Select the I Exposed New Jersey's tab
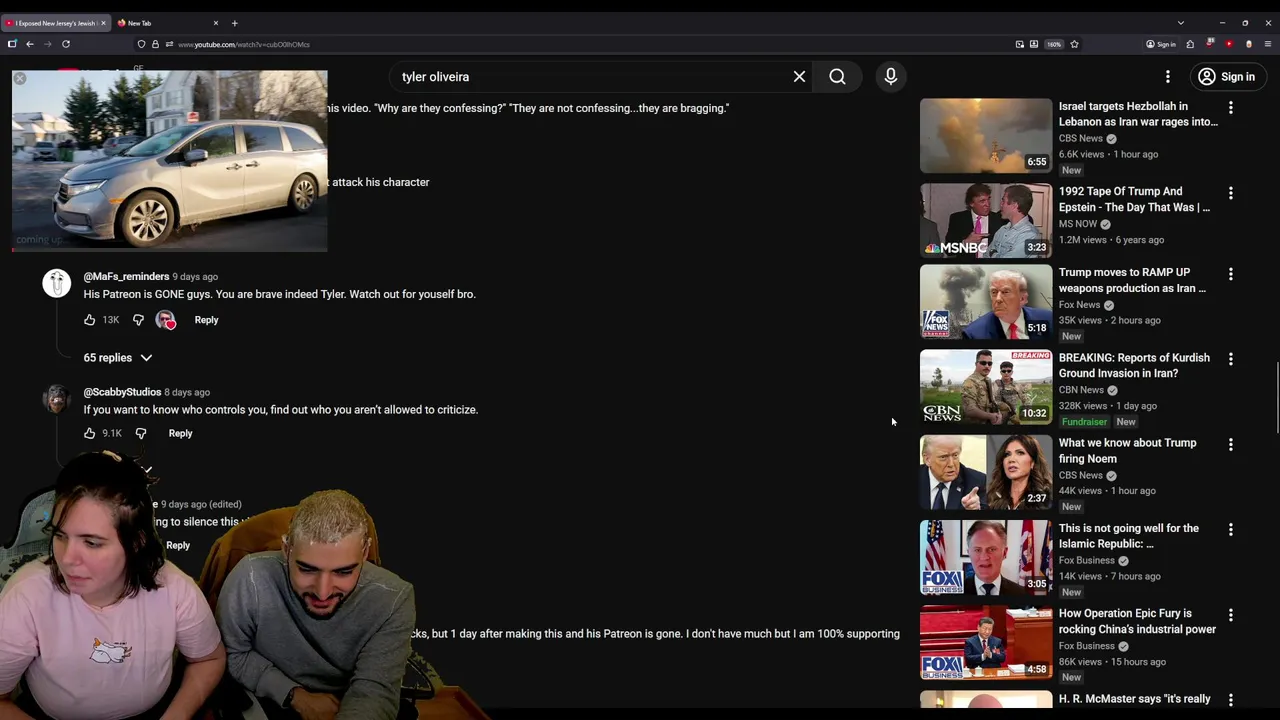Viewport: 1280px width, 720px height. tap(55, 23)
